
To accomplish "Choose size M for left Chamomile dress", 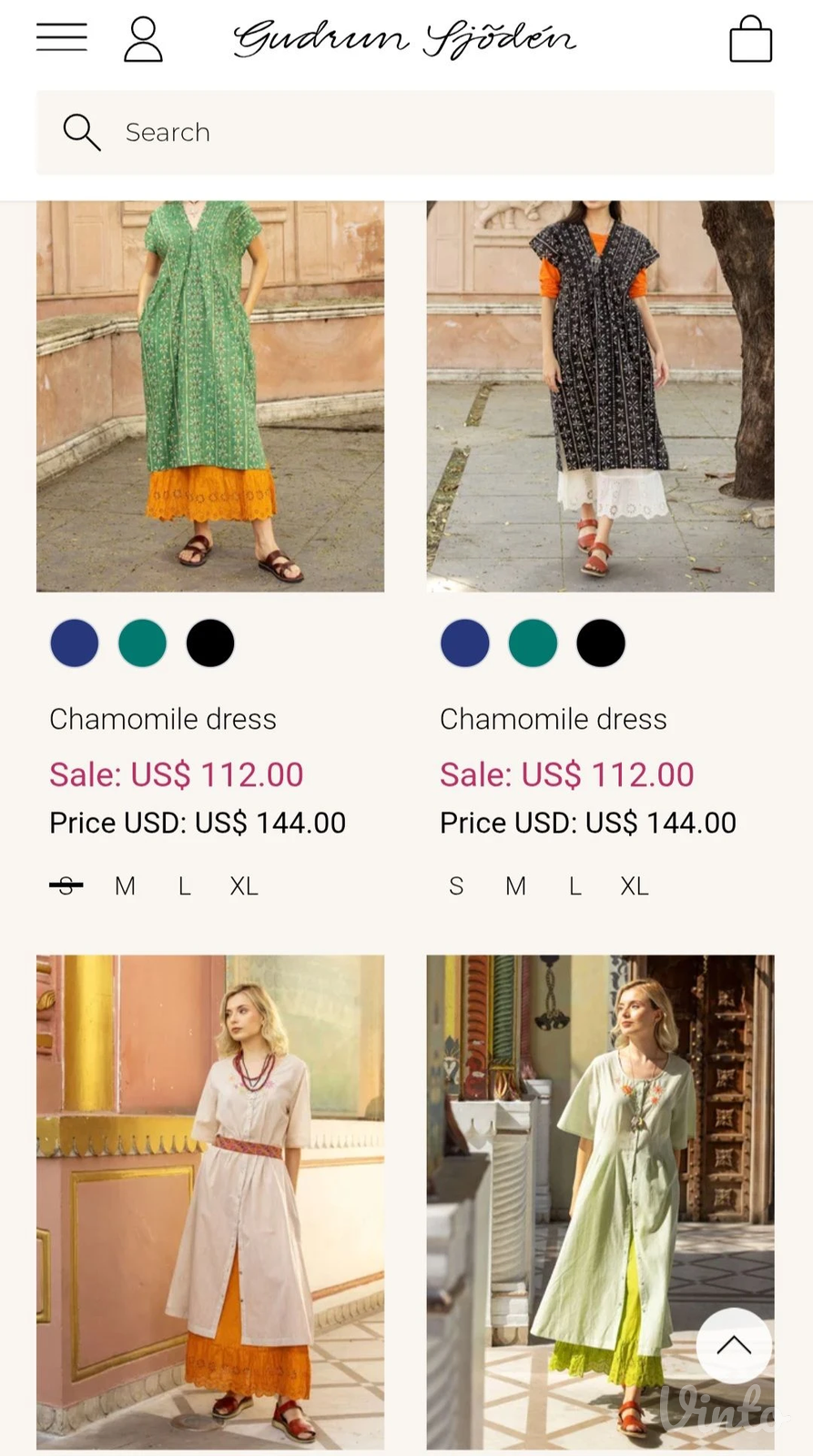I will pyautogui.click(x=125, y=885).
